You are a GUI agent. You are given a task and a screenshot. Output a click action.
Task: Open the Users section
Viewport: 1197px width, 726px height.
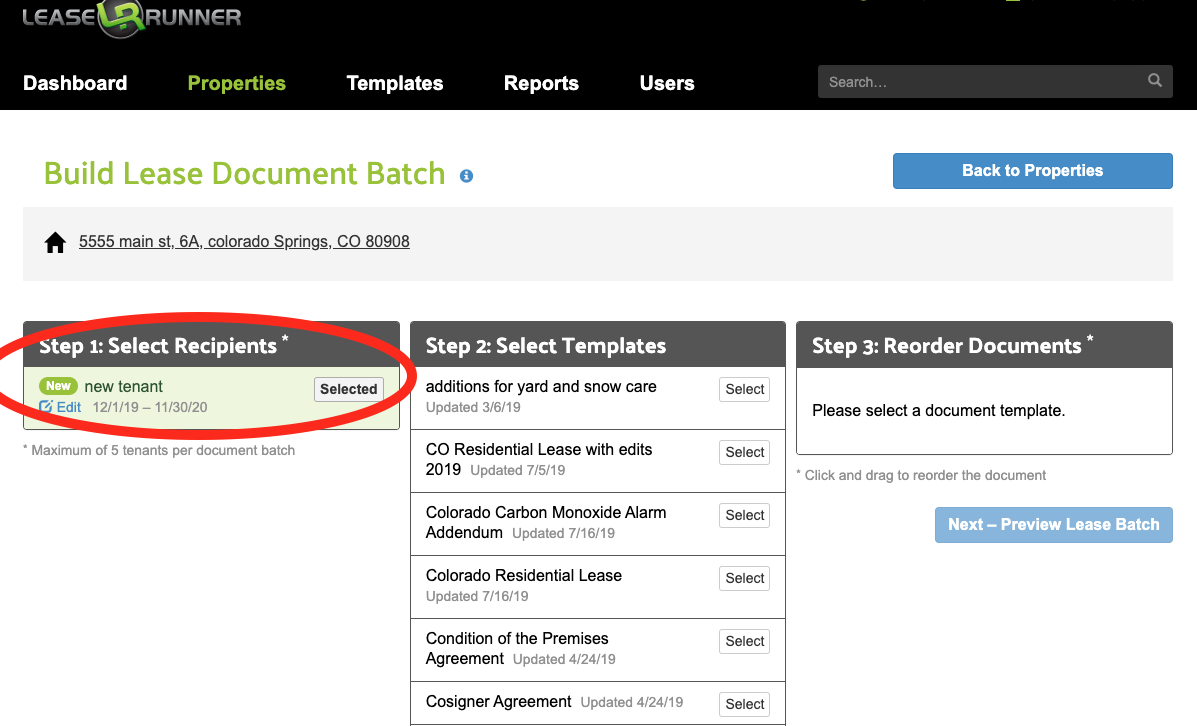(666, 83)
